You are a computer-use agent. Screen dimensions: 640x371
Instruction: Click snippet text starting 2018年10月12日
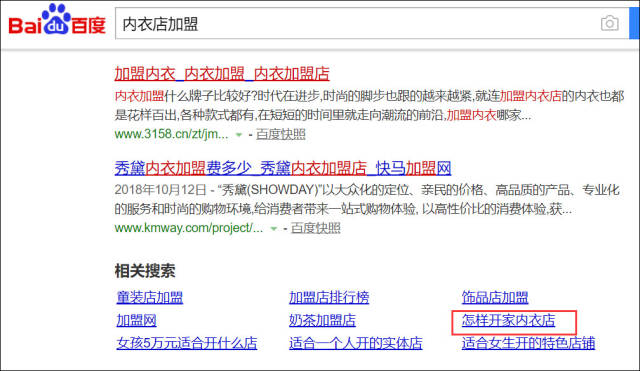(x=367, y=200)
